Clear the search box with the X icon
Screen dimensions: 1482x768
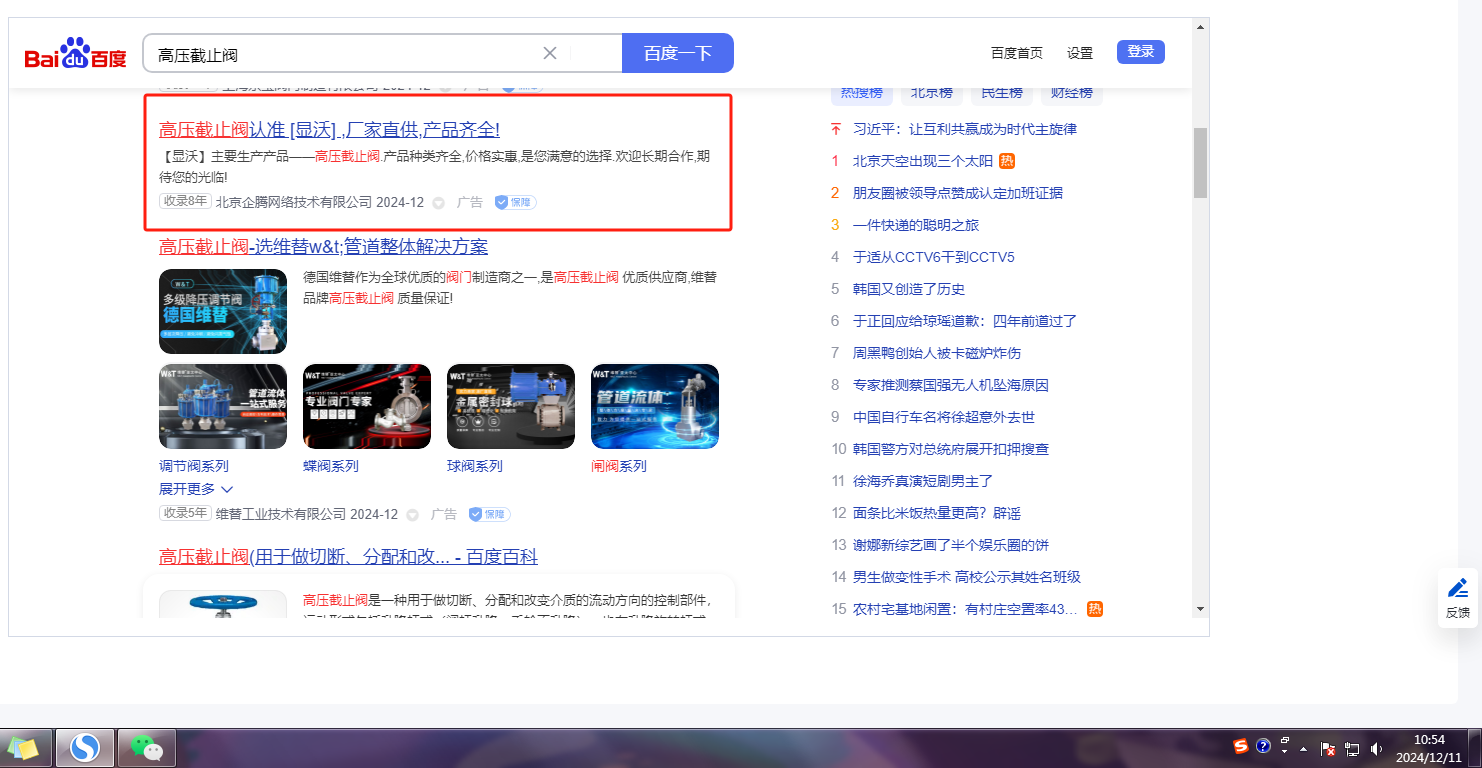coord(549,53)
